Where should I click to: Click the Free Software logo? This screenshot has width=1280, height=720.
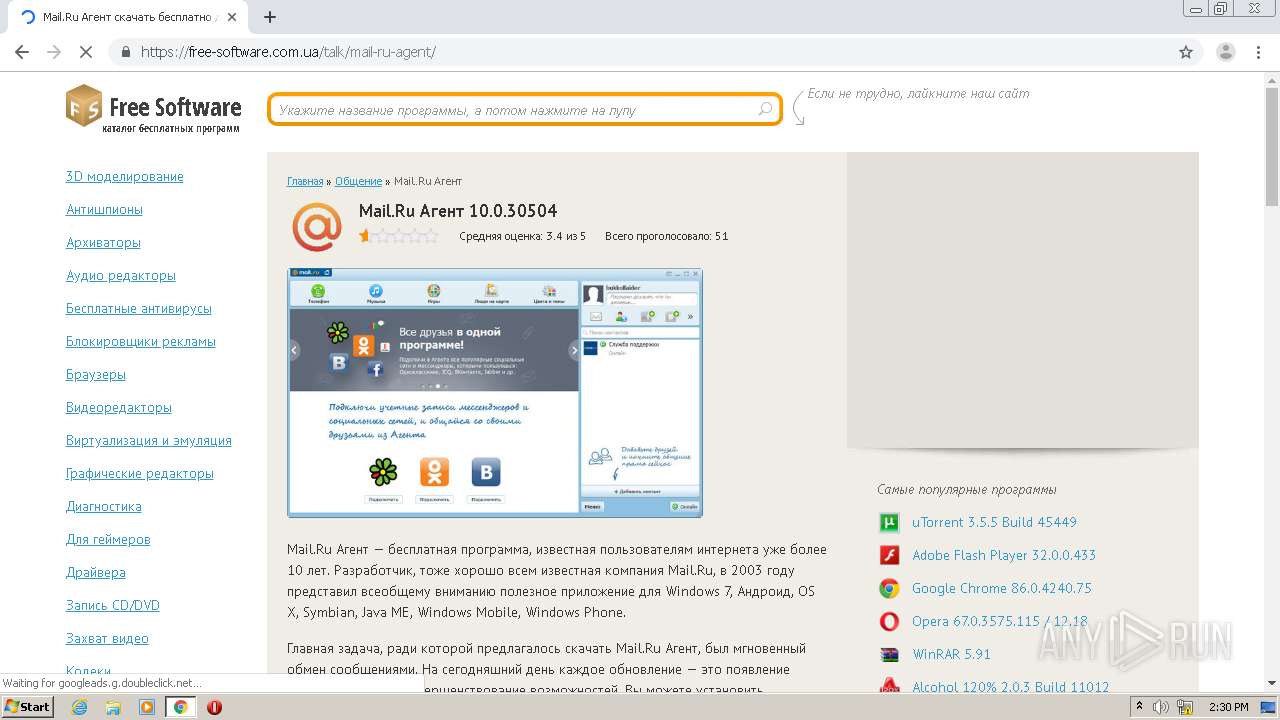(154, 108)
